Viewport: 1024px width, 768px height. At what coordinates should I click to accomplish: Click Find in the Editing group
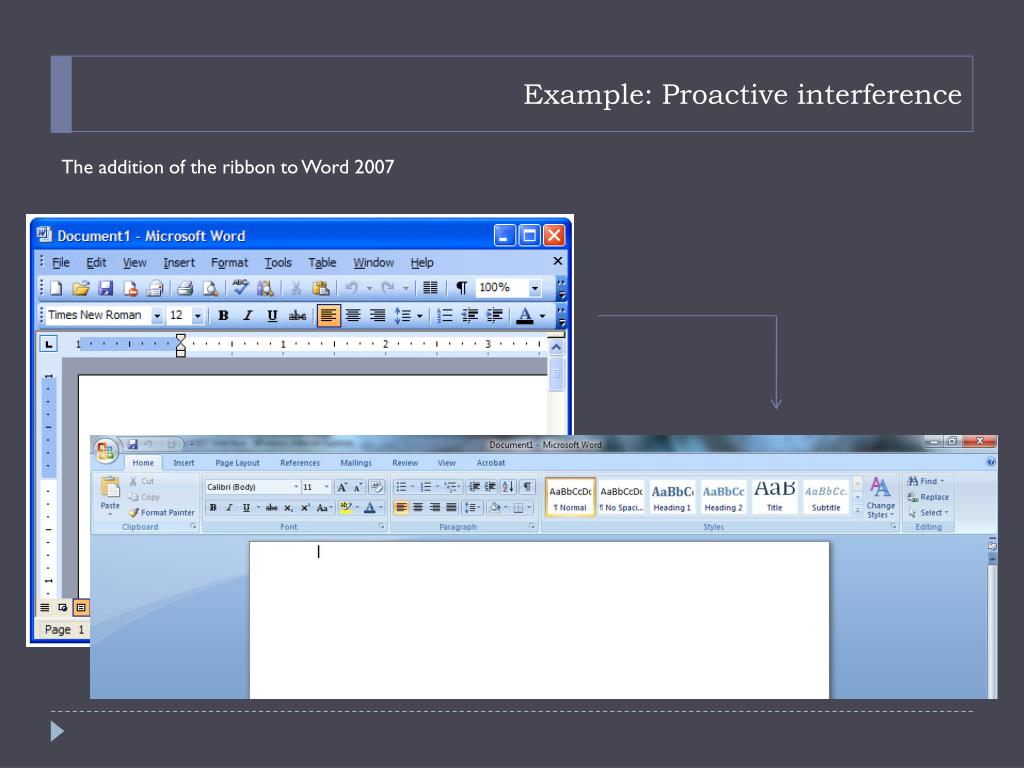pos(925,481)
